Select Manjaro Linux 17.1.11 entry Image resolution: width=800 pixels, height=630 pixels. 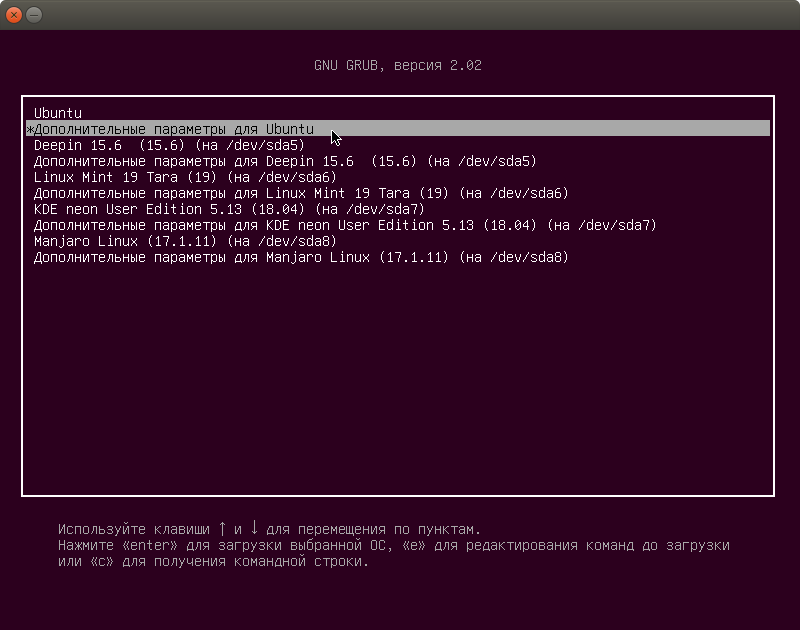click(x=398, y=241)
